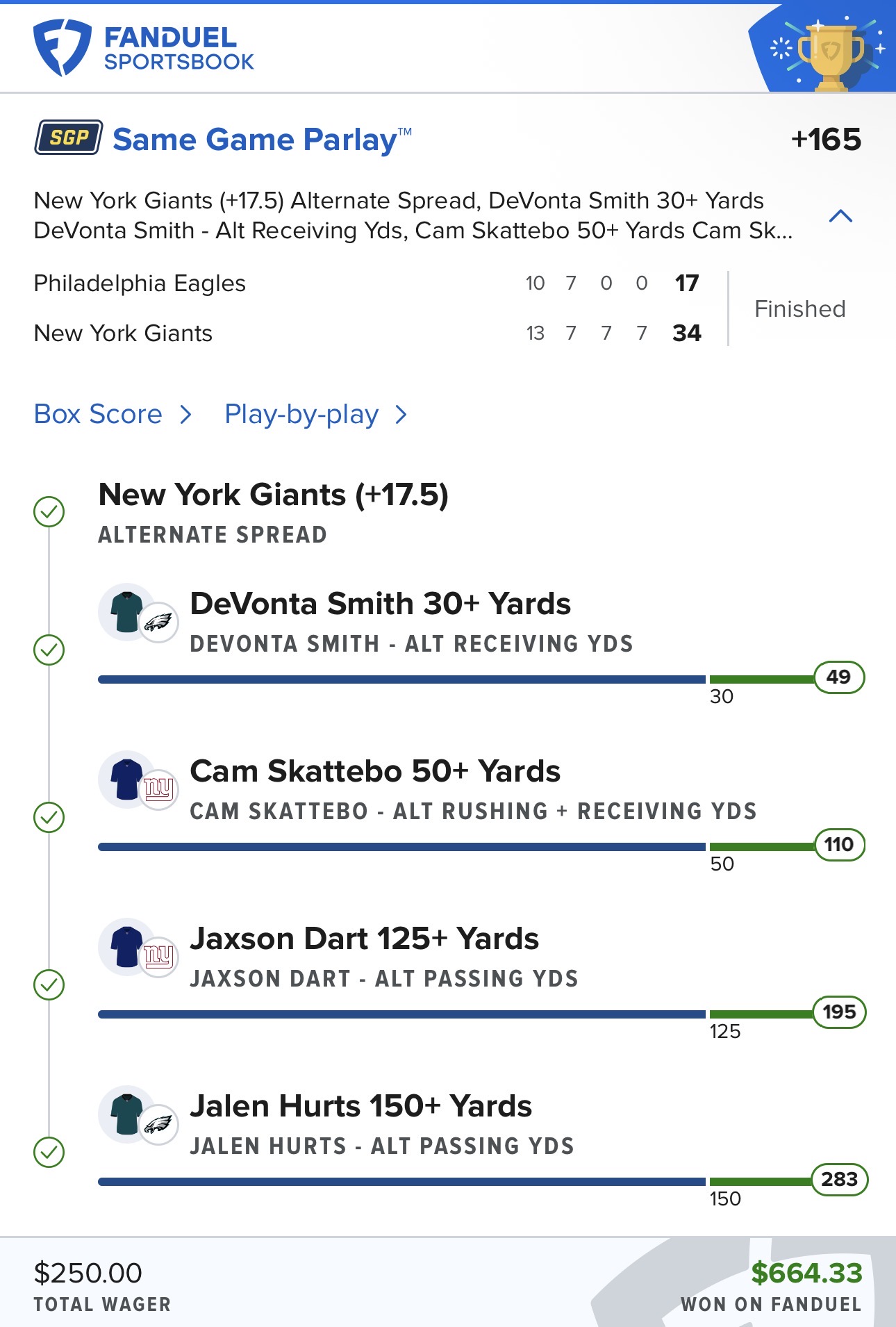Click the chevron arrow after Box Score
The width and height of the screenshot is (896, 1327).
click(x=185, y=415)
